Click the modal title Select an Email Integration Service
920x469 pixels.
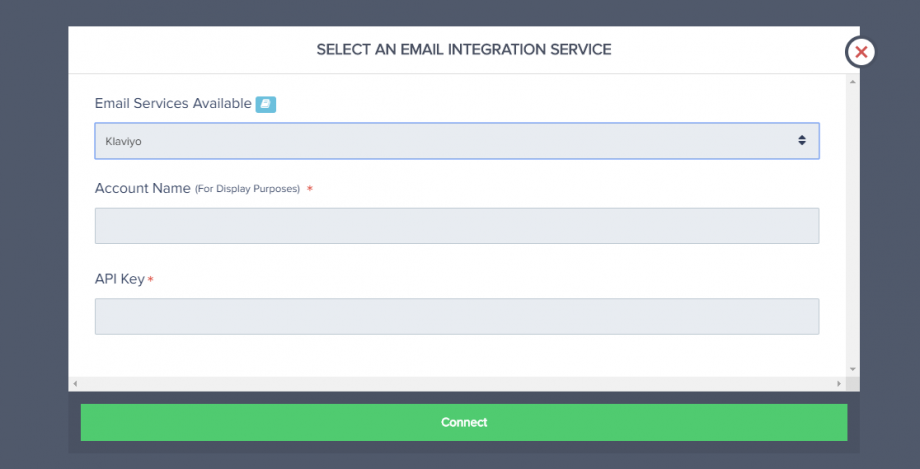tap(464, 49)
